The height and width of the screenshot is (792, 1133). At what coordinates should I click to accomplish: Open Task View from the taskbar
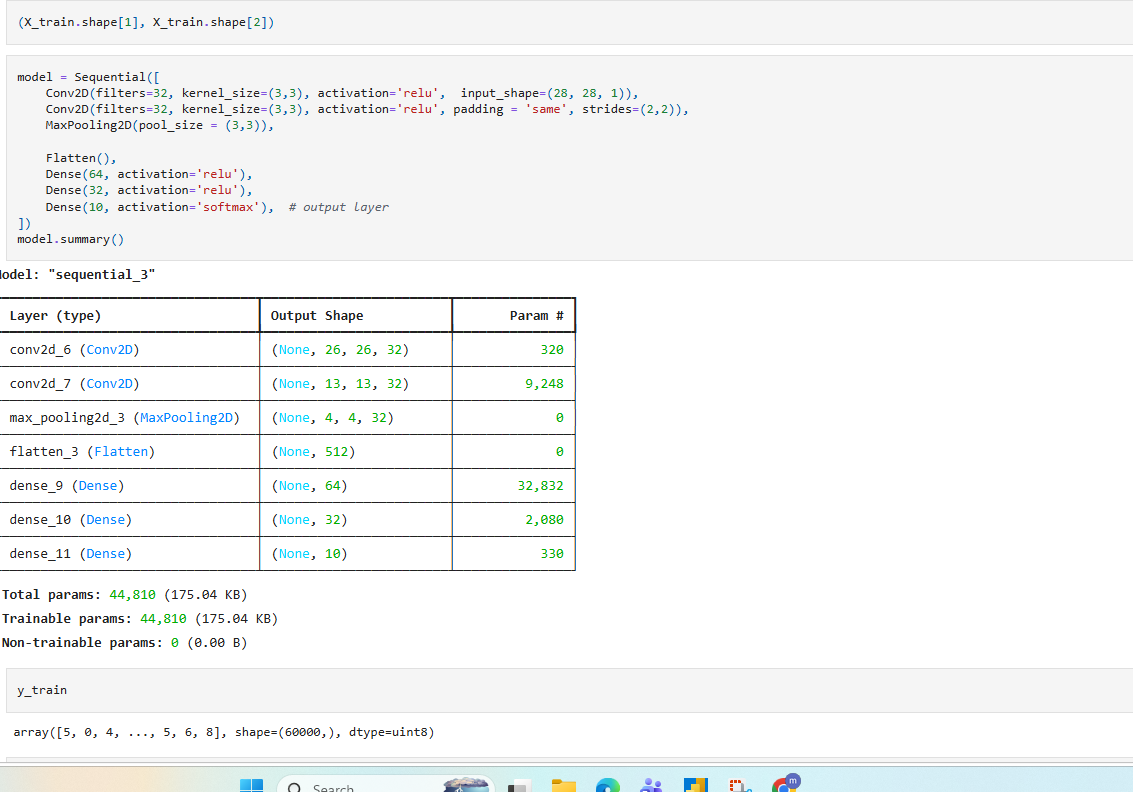tap(519, 786)
